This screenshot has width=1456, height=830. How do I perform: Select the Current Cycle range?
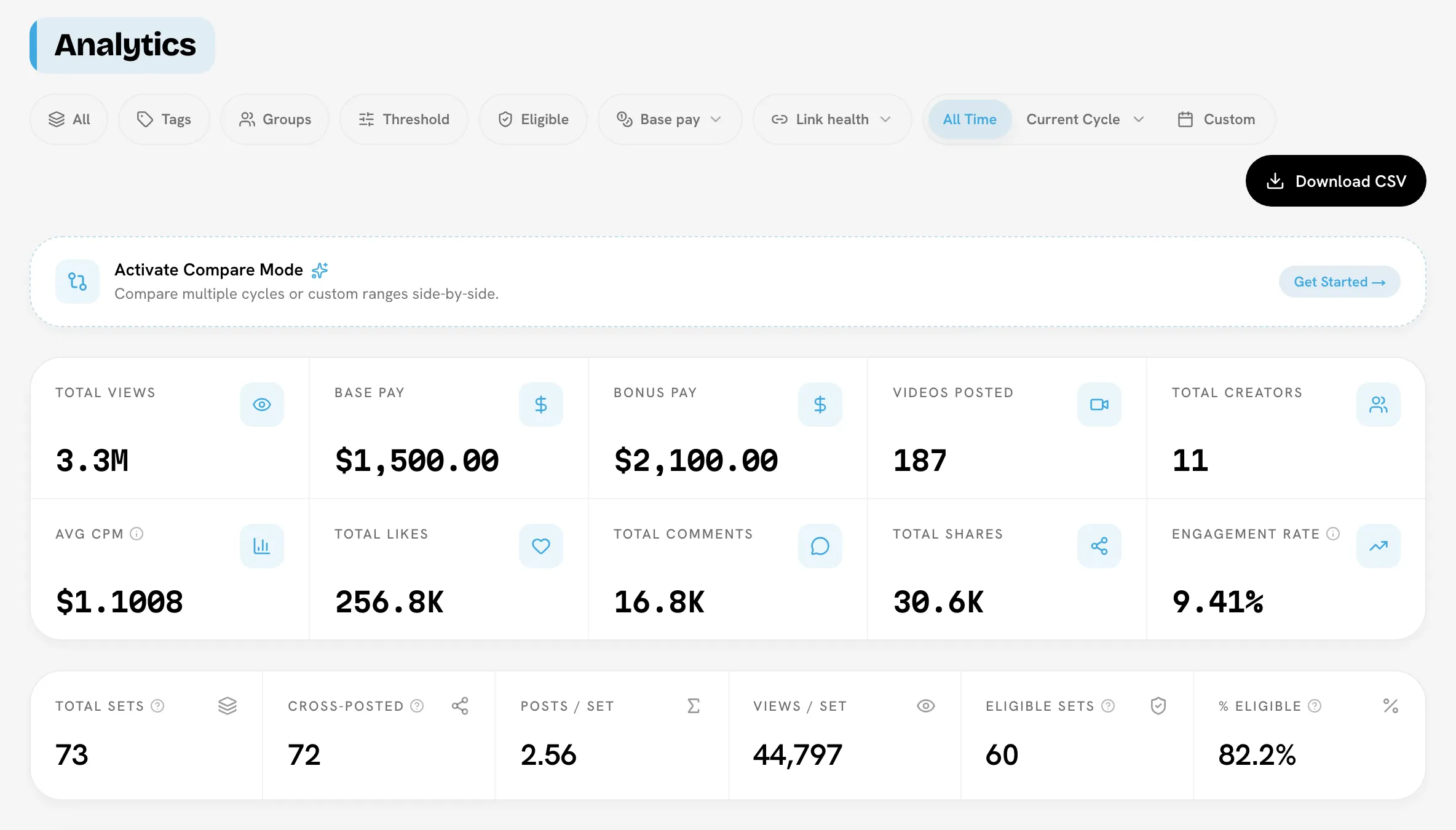coord(1073,119)
